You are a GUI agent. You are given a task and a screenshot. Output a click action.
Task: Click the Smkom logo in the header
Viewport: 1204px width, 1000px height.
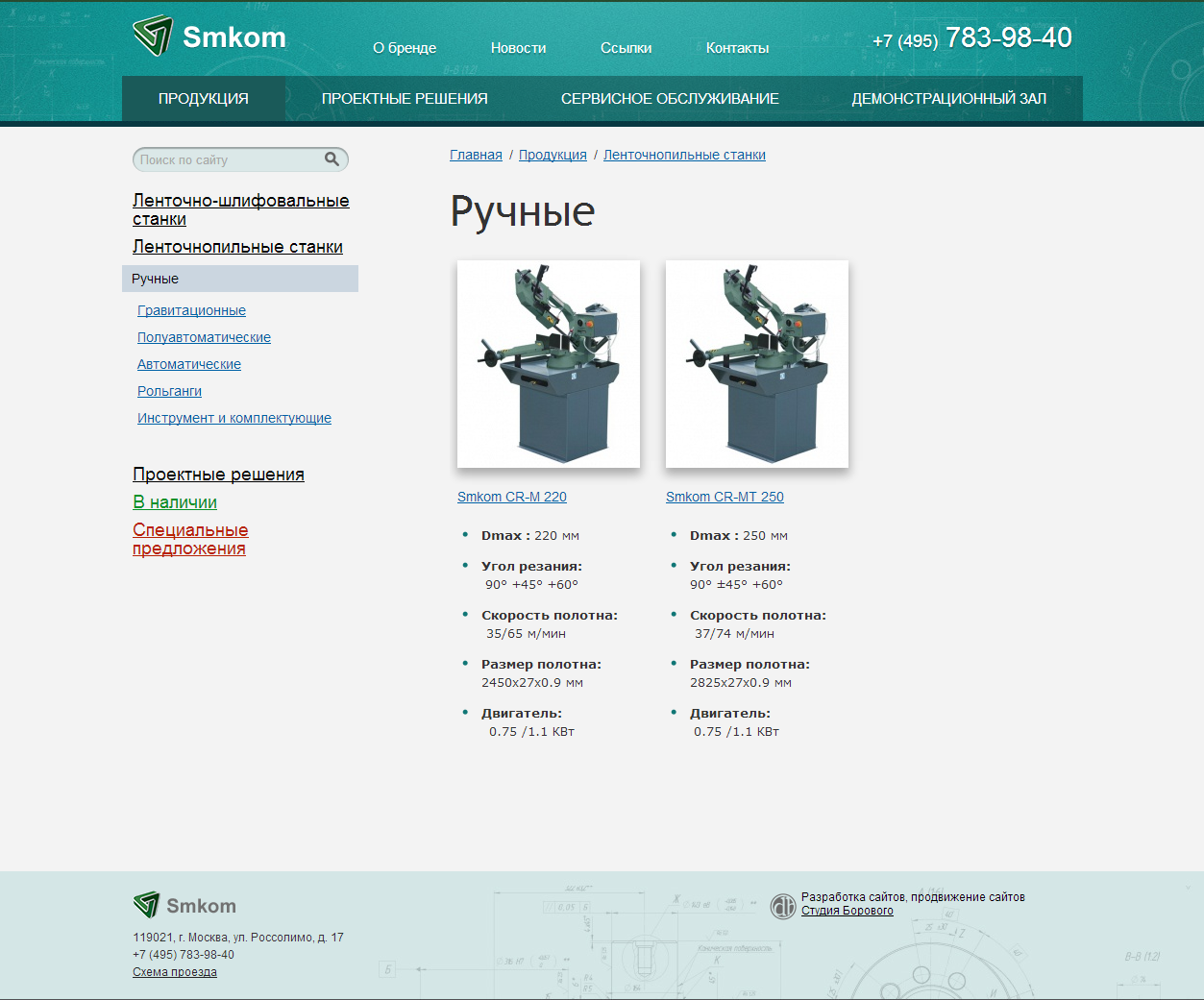[209, 37]
